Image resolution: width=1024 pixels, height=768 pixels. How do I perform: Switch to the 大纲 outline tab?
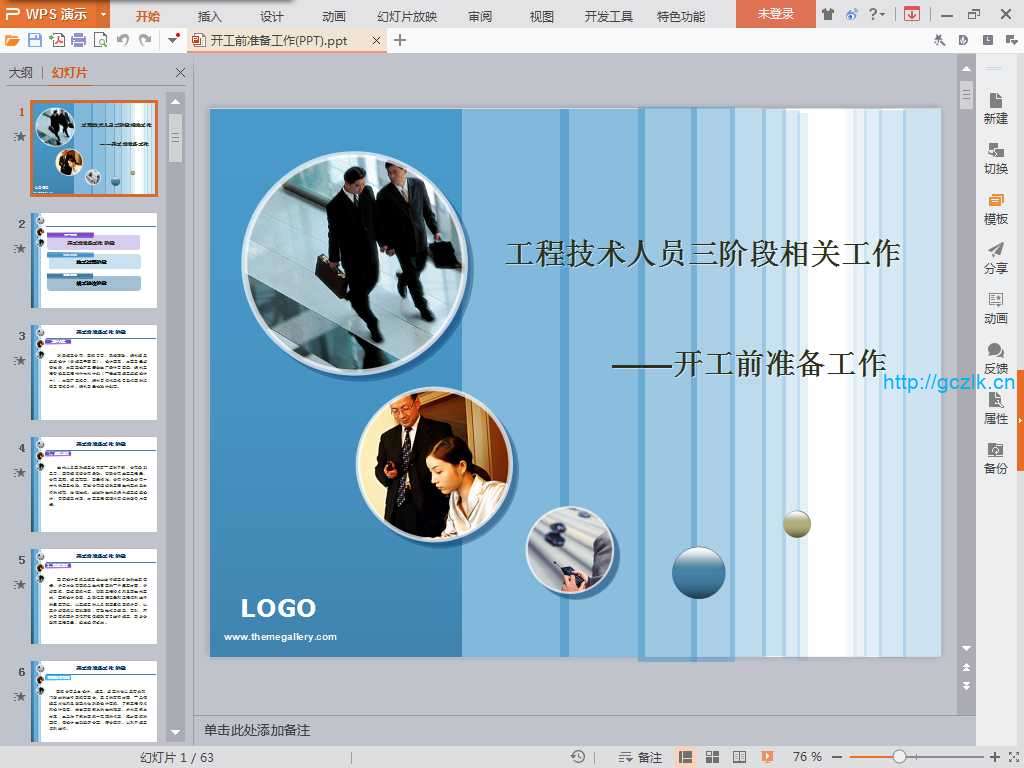point(21,73)
